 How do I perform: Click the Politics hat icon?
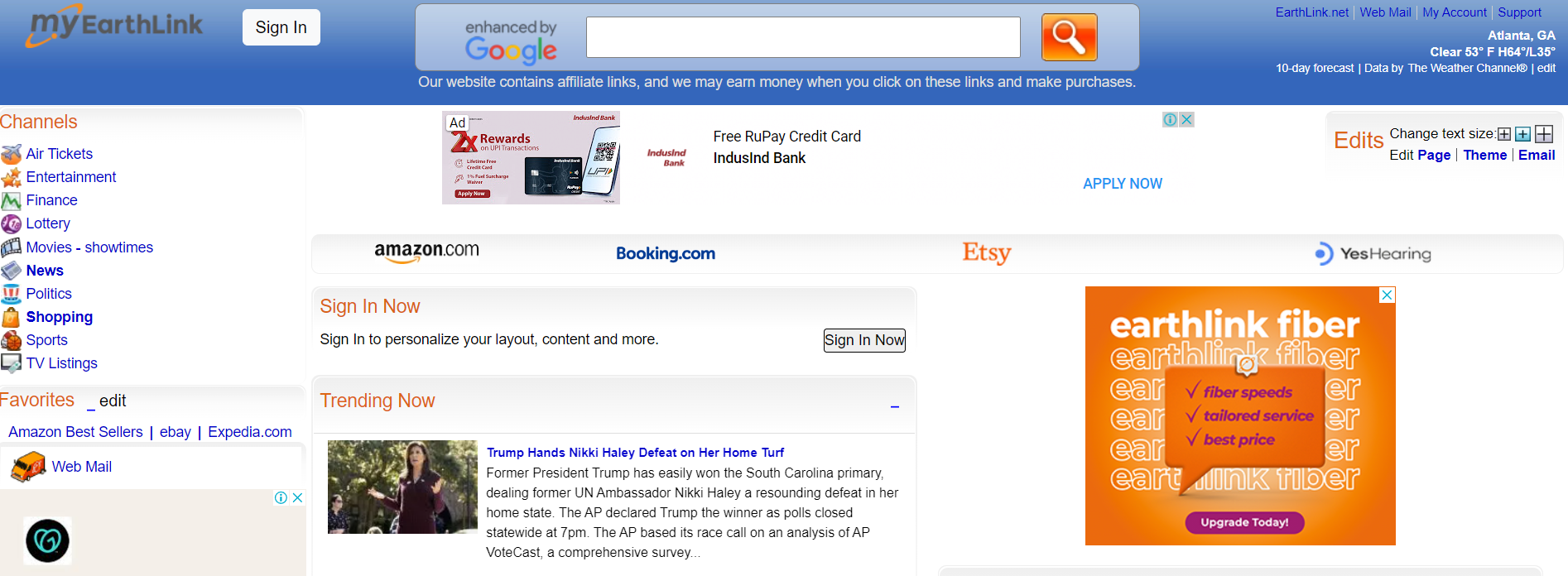click(12, 294)
